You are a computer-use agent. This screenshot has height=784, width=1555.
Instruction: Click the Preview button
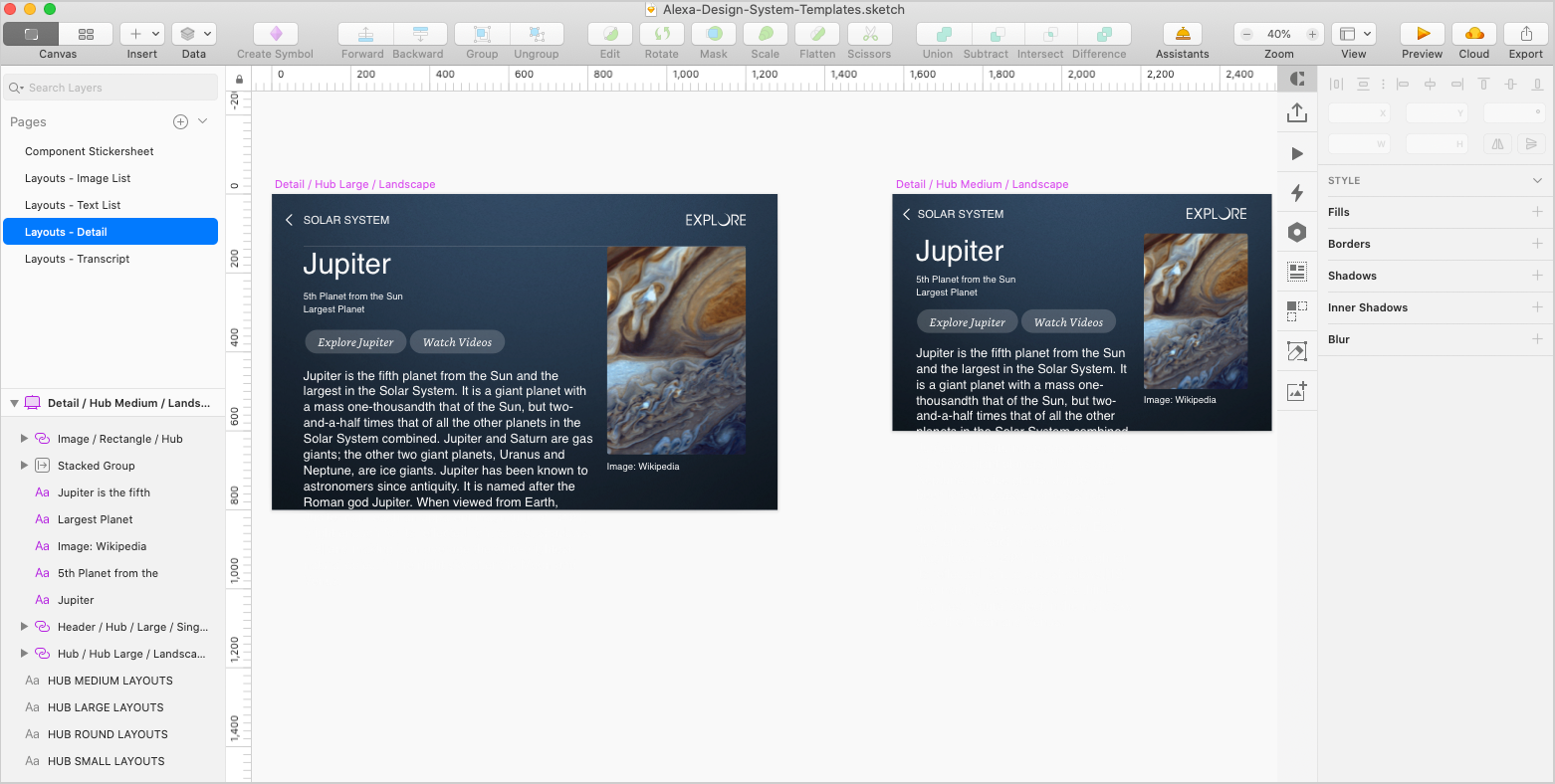point(1422,32)
